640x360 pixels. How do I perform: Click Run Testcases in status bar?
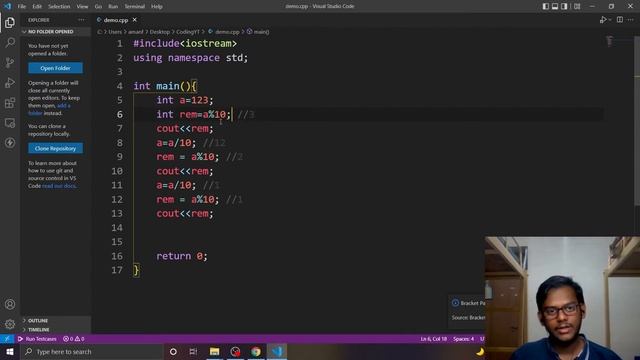point(37,339)
